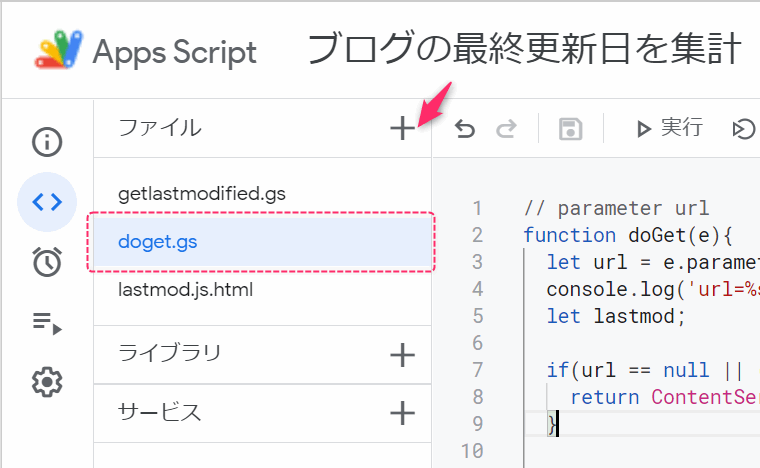Viewport: 760px width, 468px height.
Task: Redo the last edit
Action: point(507,129)
